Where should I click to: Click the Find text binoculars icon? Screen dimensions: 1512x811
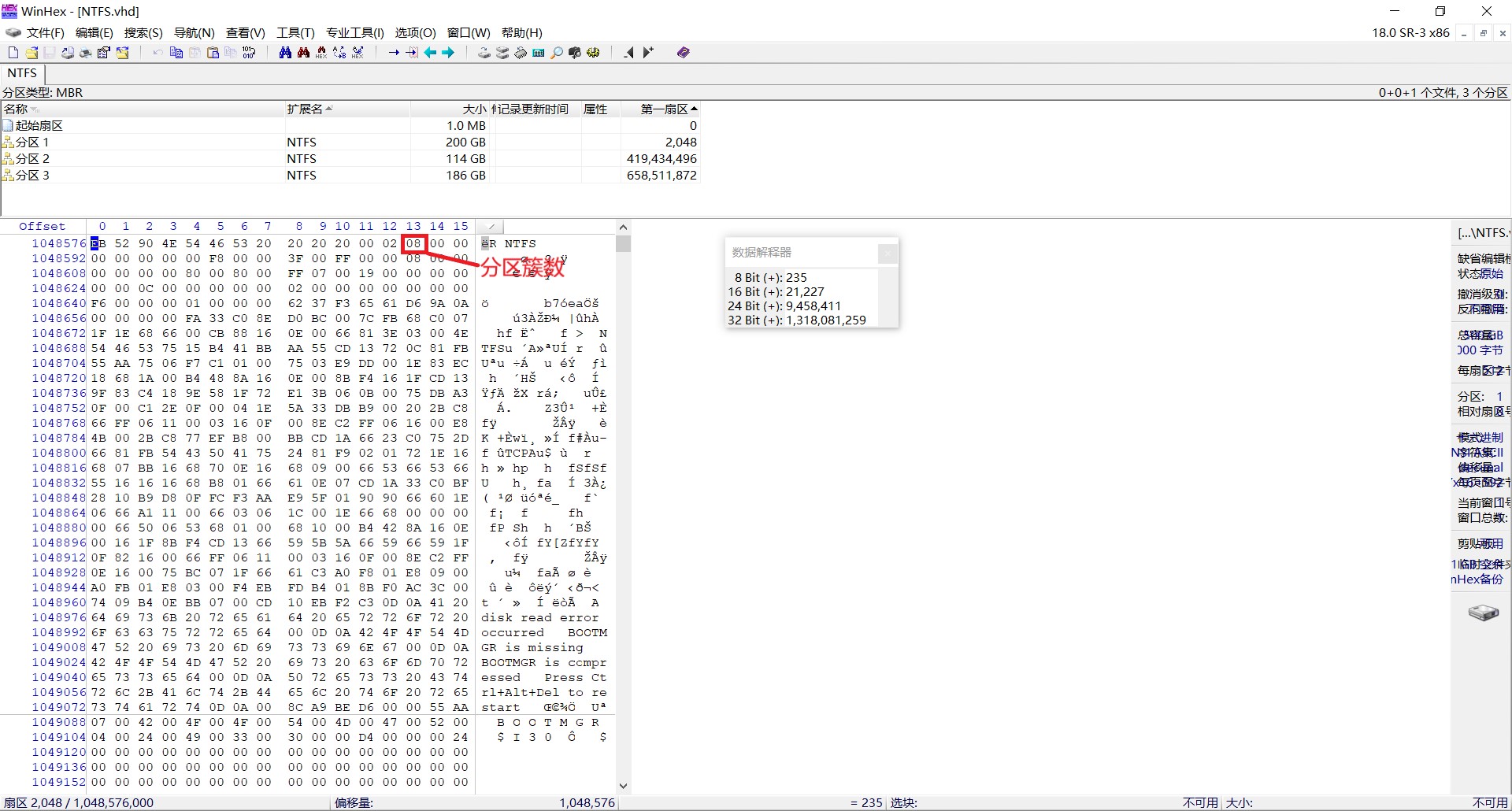(285, 53)
